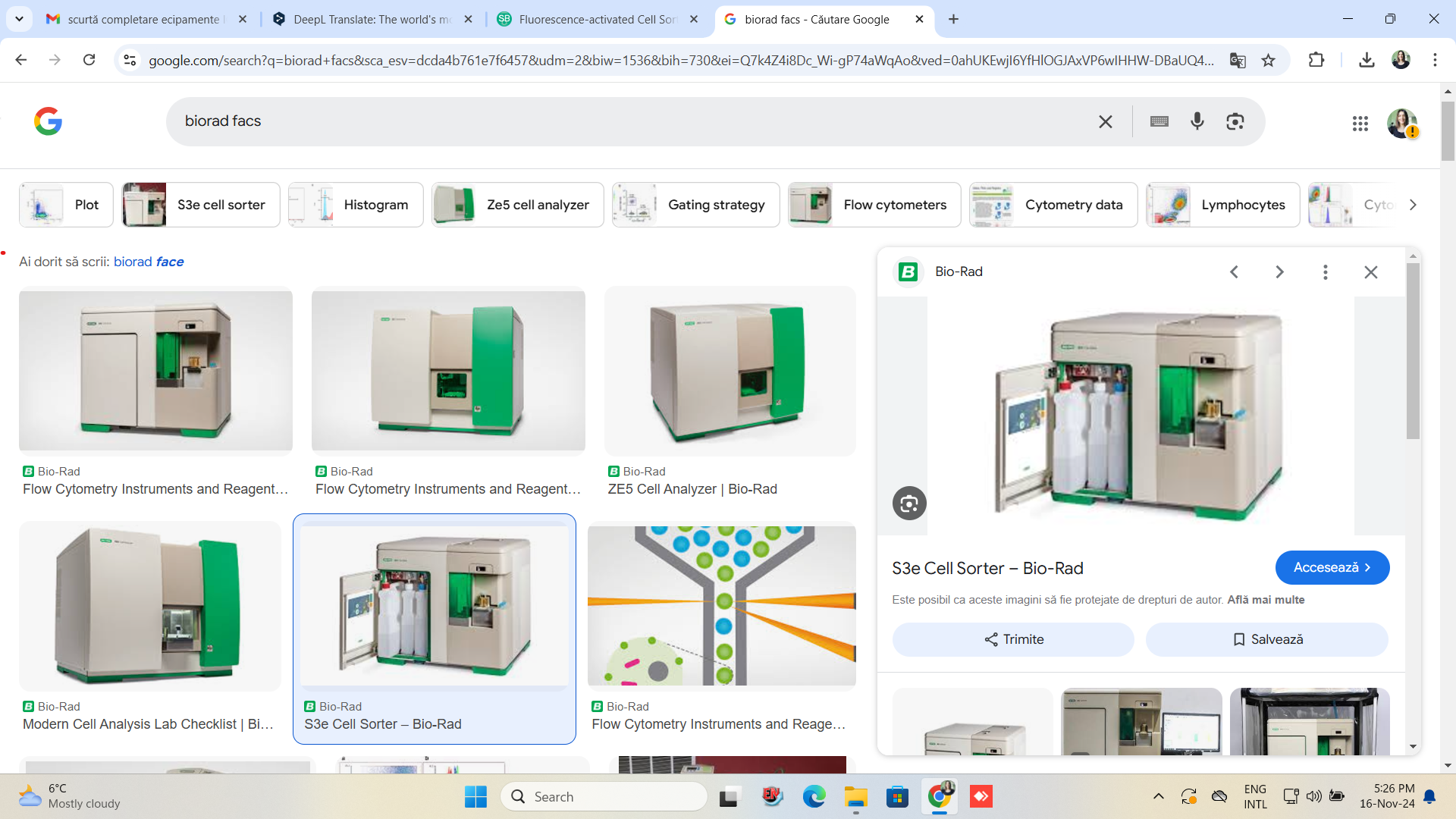Search by image with Google Lens icon

[1235, 121]
